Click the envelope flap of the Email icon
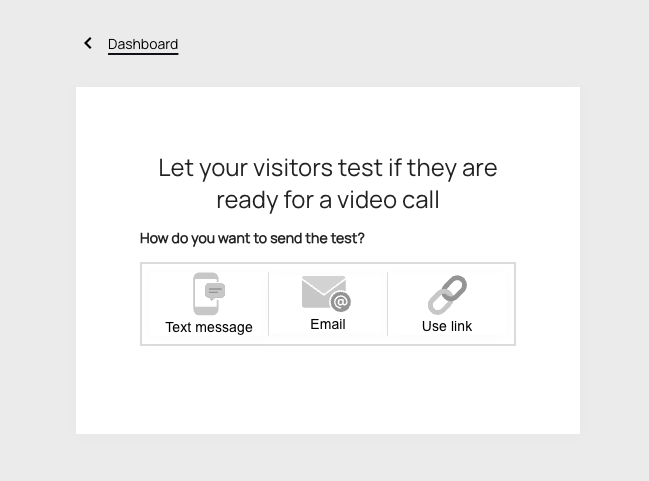Screen dimensions: 649x481 (x=324, y=285)
